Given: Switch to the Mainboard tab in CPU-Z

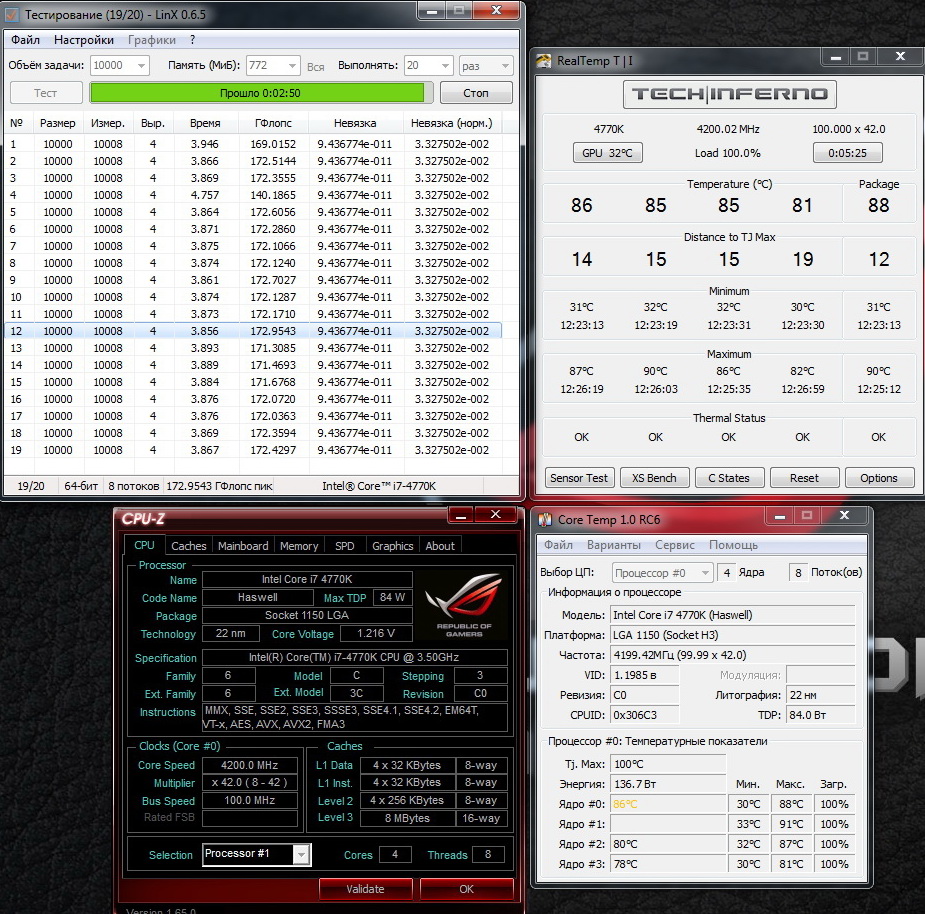Looking at the screenshot, I should [x=243, y=546].
